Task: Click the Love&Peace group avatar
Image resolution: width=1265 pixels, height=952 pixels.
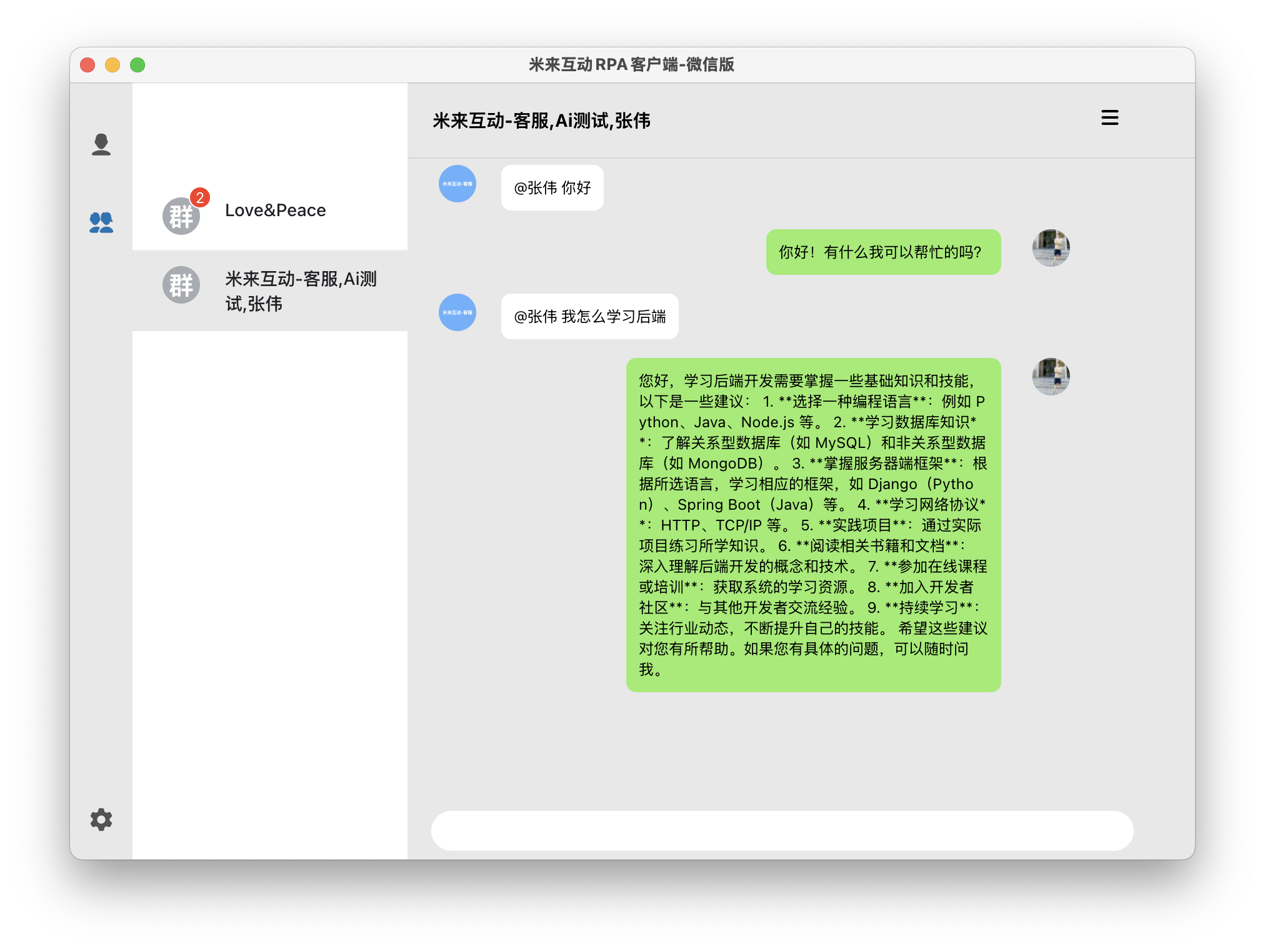Action: pos(181,216)
